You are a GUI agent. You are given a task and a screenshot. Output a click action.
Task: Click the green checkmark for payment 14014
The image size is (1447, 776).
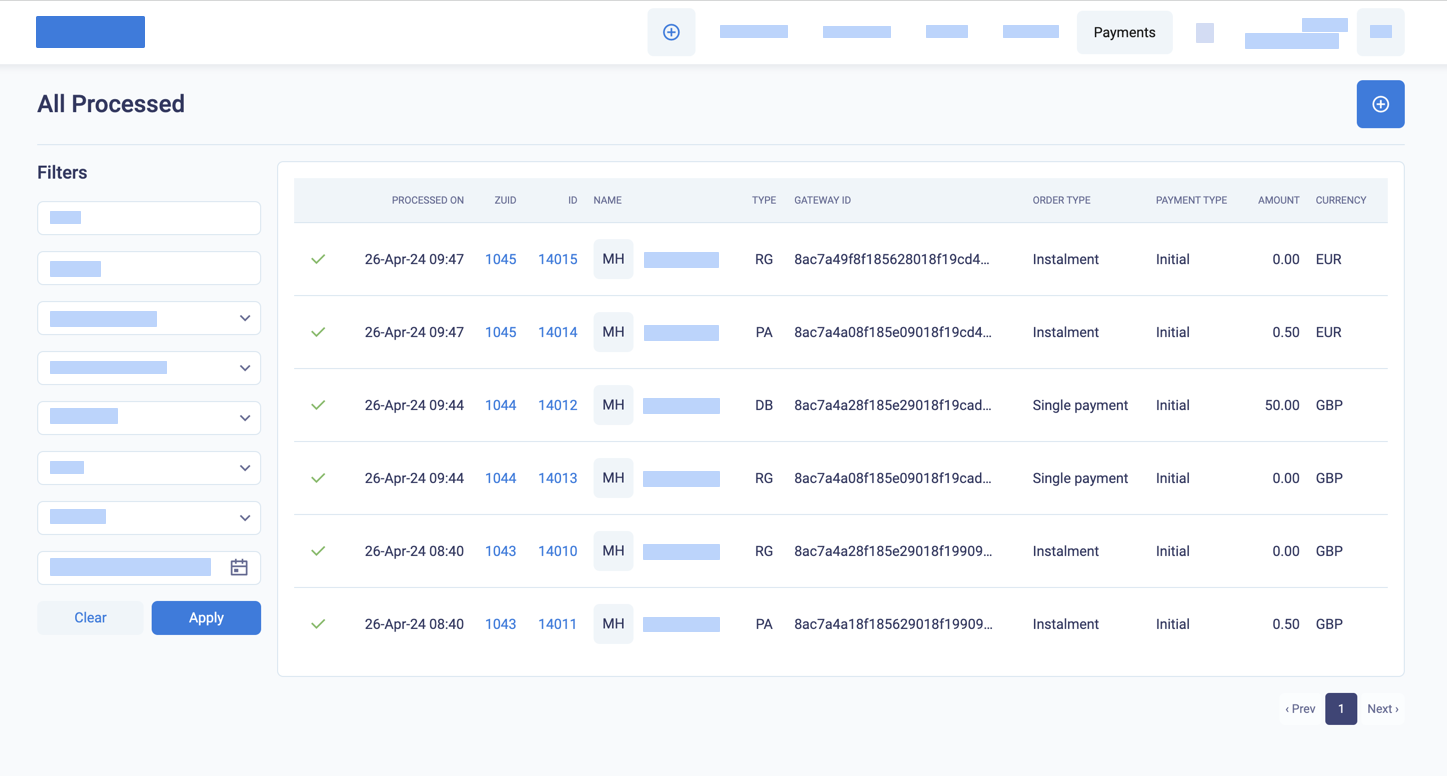click(x=318, y=332)
